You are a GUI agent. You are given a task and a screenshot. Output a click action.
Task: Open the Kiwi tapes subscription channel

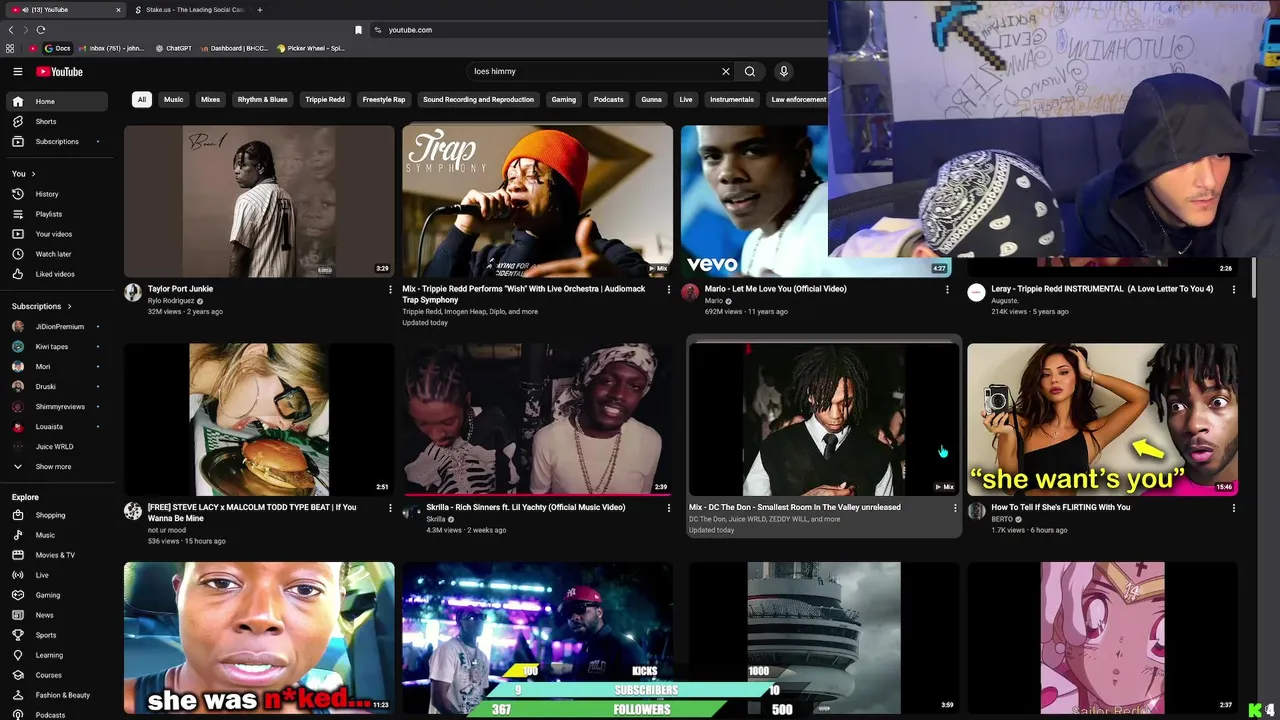[x=57, y=347]
